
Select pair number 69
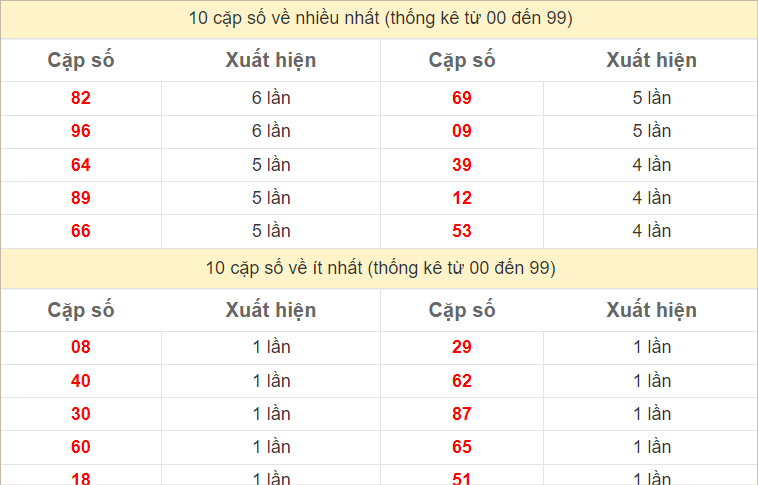[x=462, y=98]
